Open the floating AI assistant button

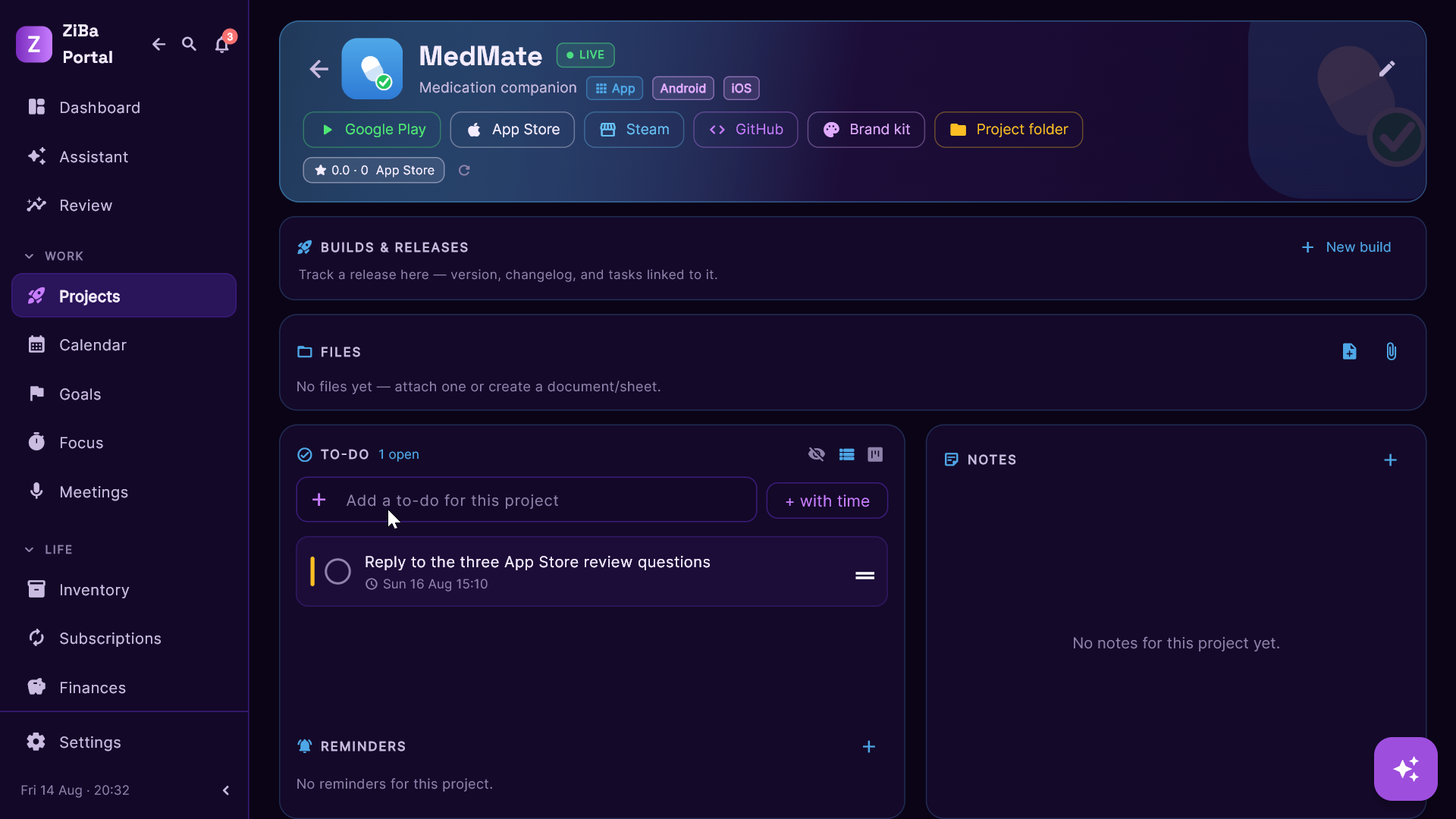point(1406,769)
